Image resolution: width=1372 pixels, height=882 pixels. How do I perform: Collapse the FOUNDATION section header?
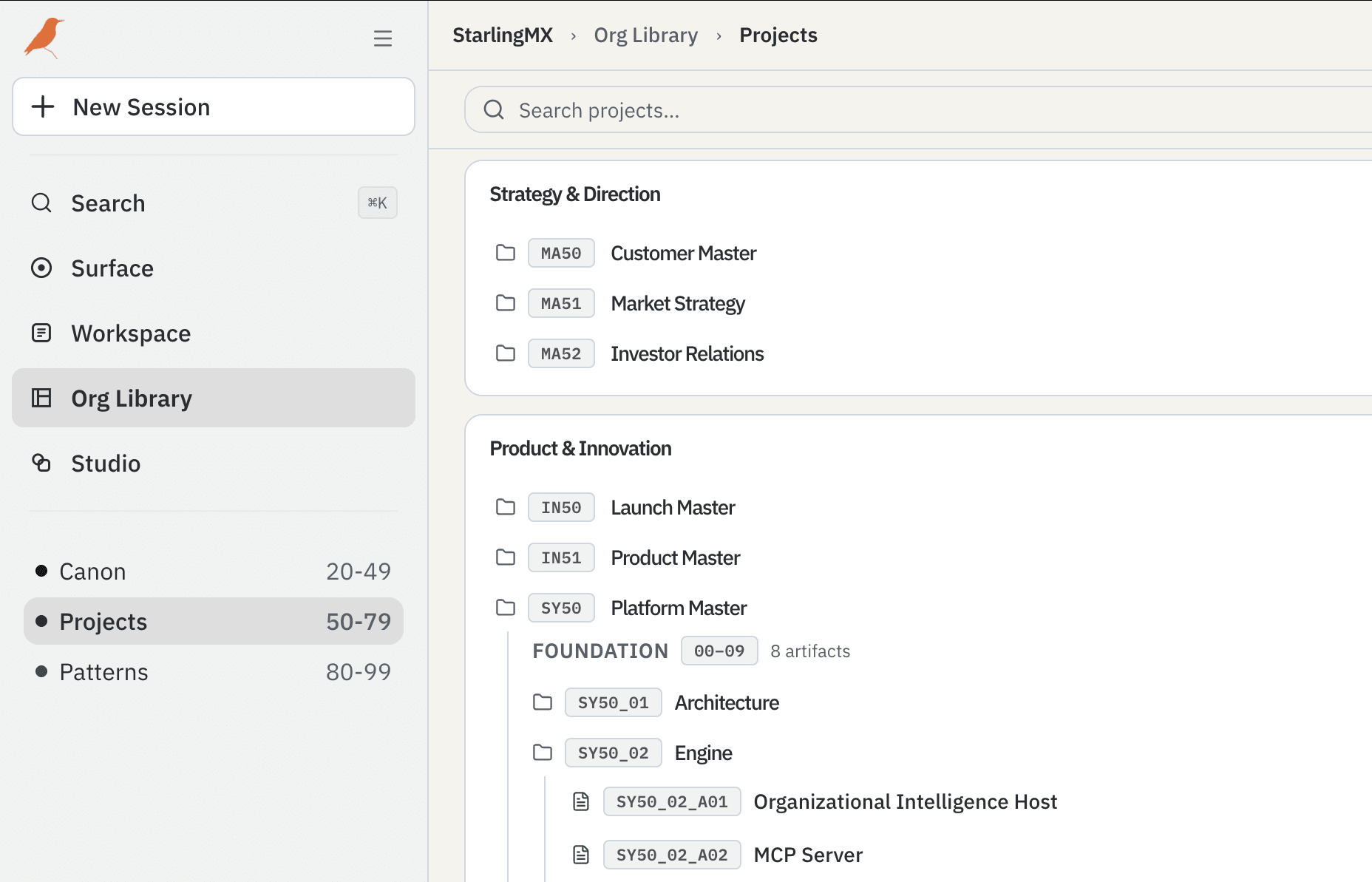(x=600, y=651)
